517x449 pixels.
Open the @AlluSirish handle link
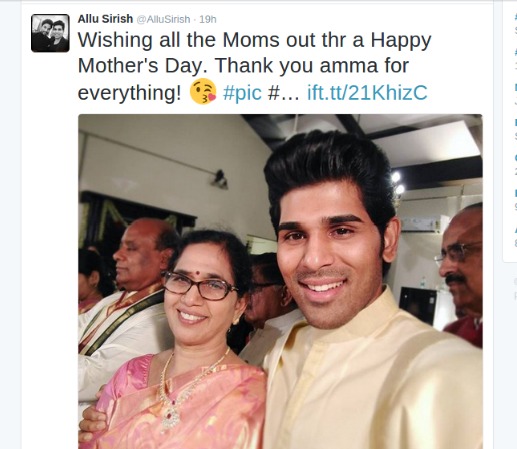[x=163, y=19]
